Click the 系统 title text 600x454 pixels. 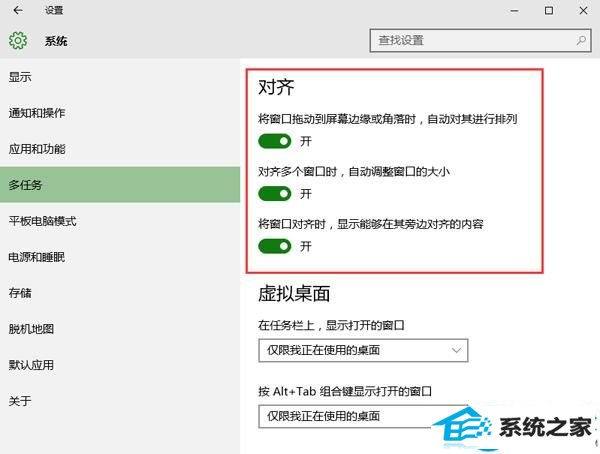click(x=56, y=41)
